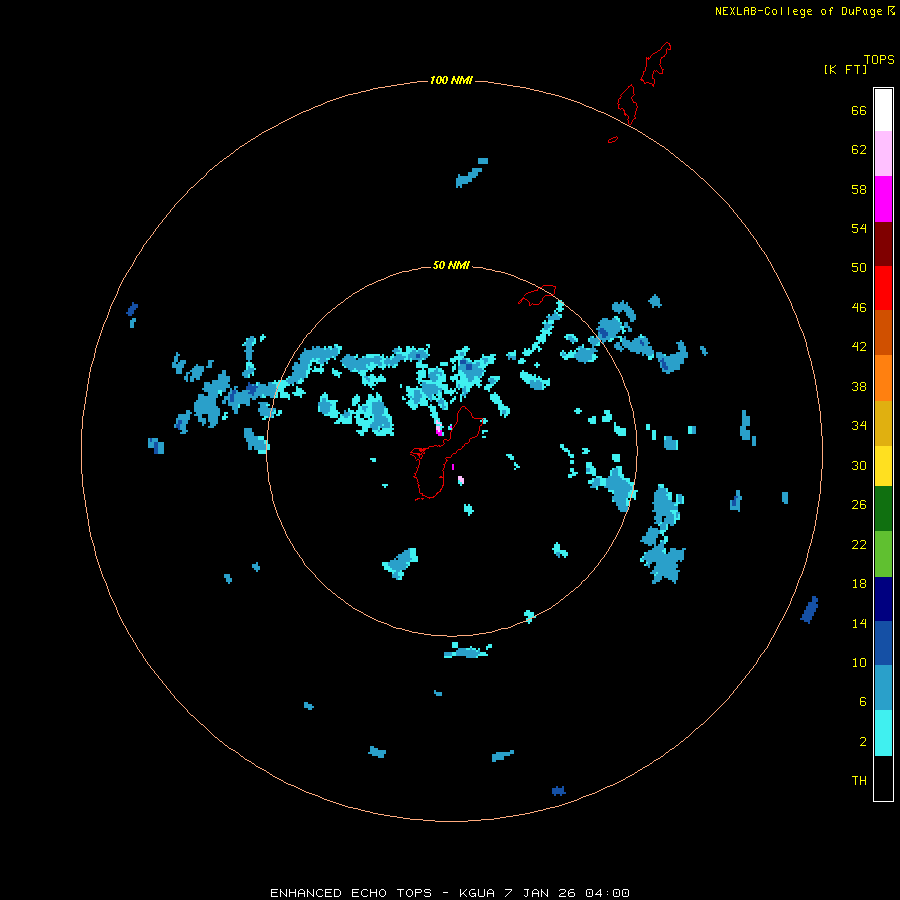This screenshot has width=900, height=900.
Task: Click the Enhanced Echo Tops KGUA caption
Action: coord(450,893)
